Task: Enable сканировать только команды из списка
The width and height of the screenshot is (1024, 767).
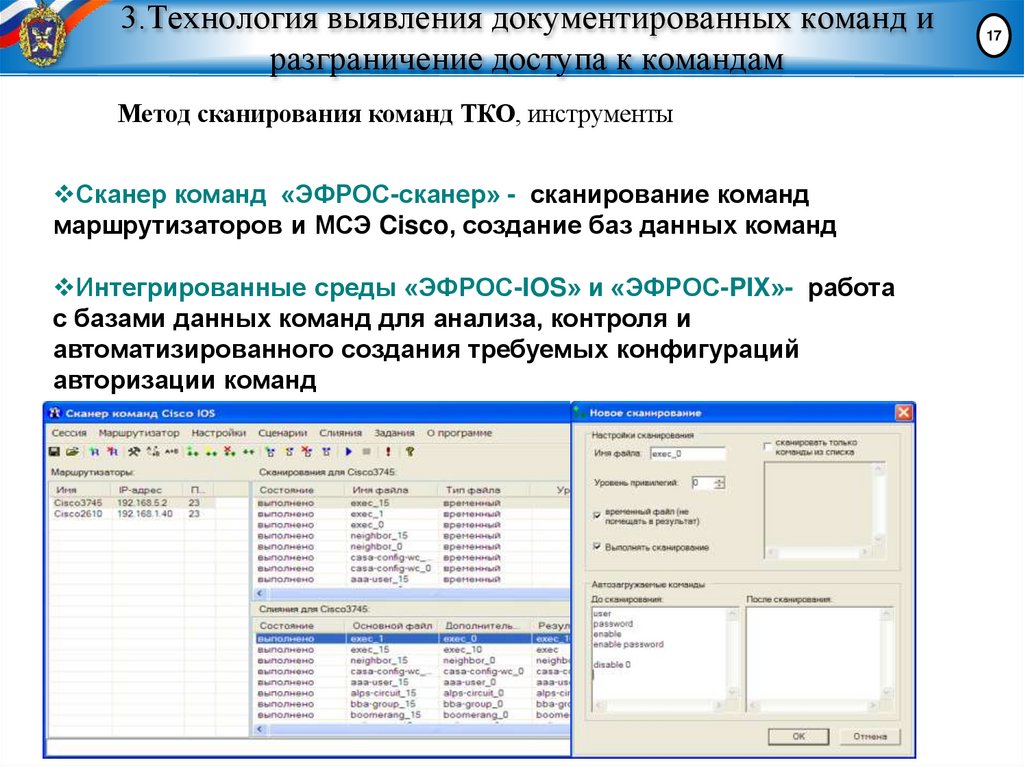Action: coord(767,446)
